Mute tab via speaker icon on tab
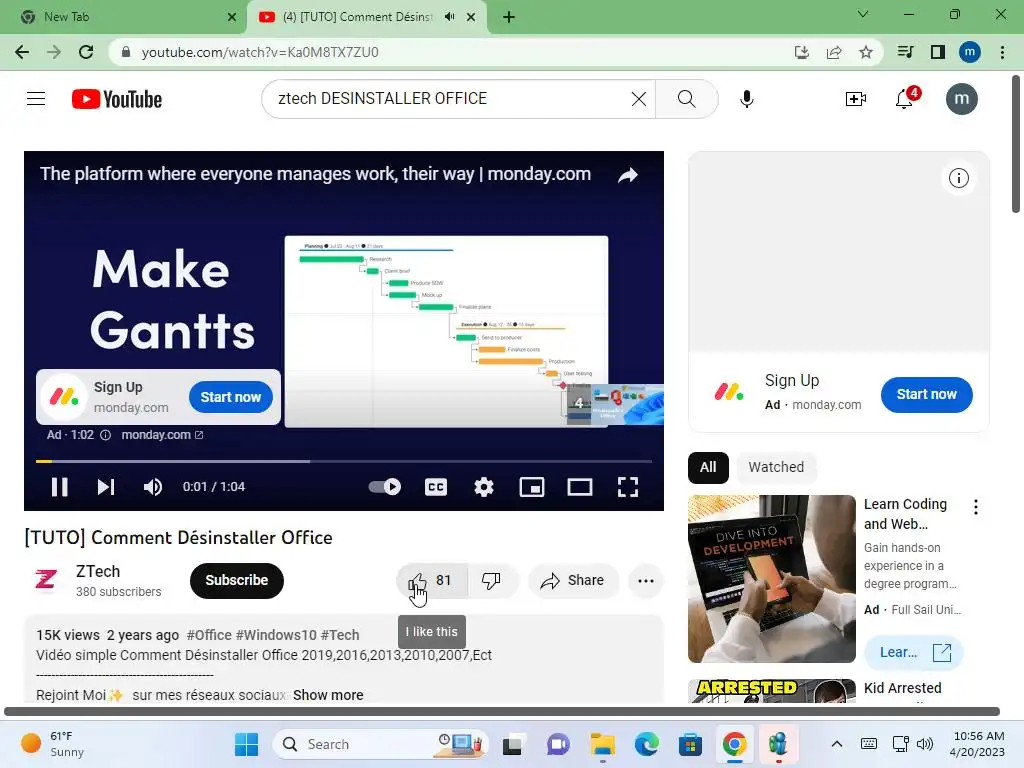 pyautogui.click(x=449, y=17)
